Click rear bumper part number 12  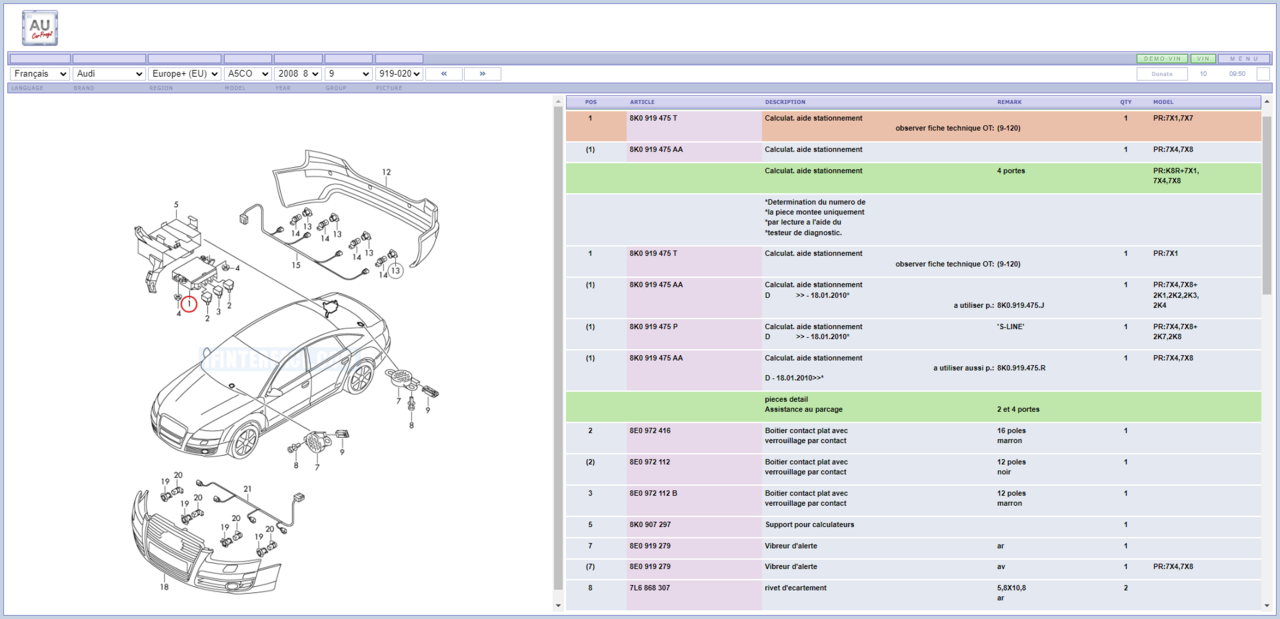[x=386, y=172]
